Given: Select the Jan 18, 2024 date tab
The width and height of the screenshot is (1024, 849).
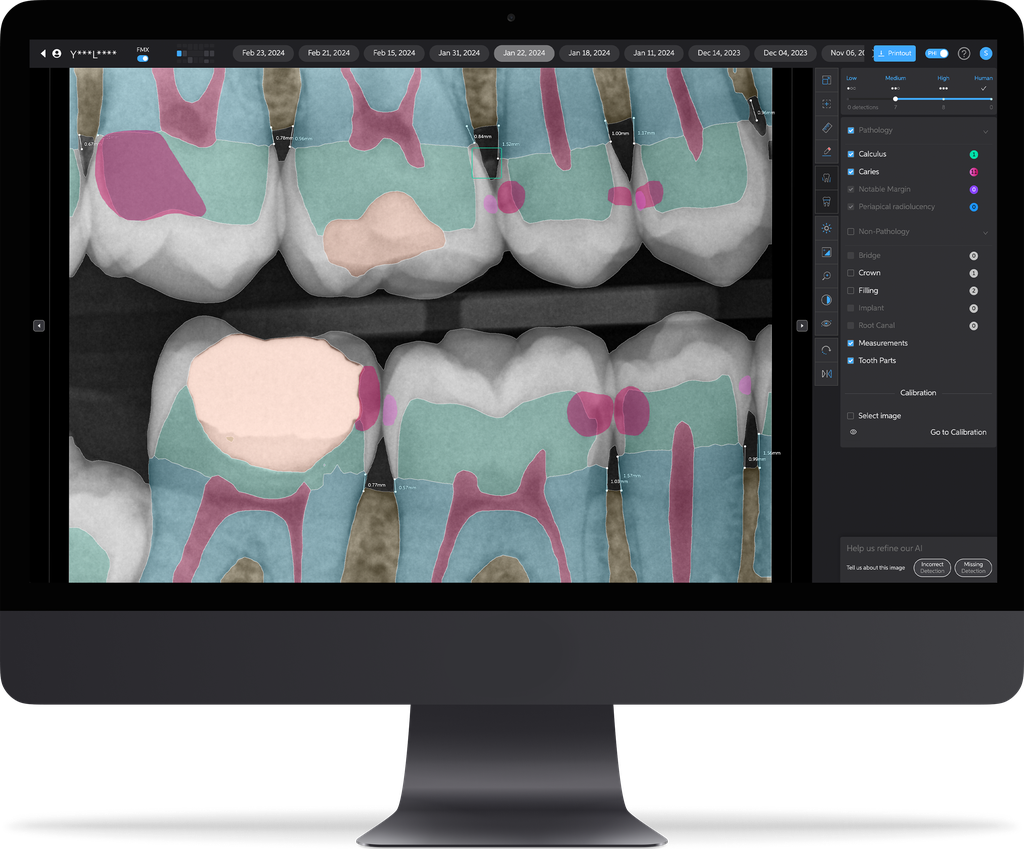Looking at the screenshot, I should pyautogui.click(x=589, y=53).
